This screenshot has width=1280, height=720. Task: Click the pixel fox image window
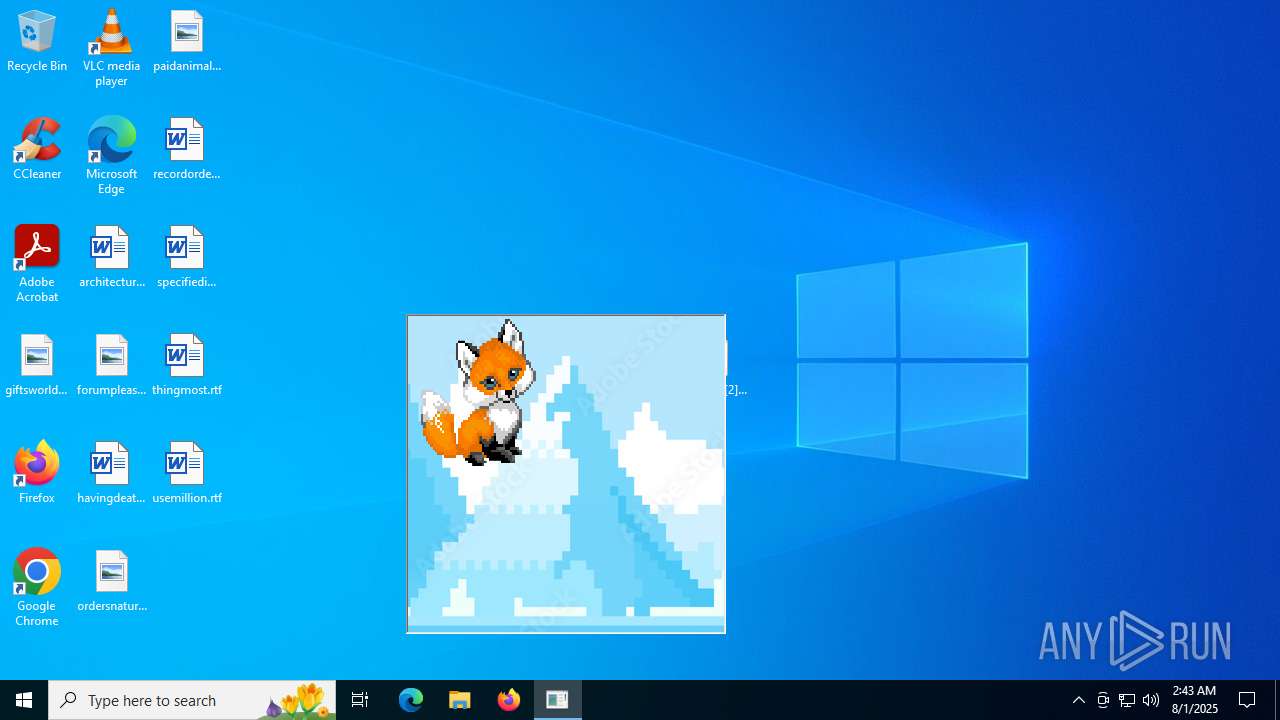566,474
